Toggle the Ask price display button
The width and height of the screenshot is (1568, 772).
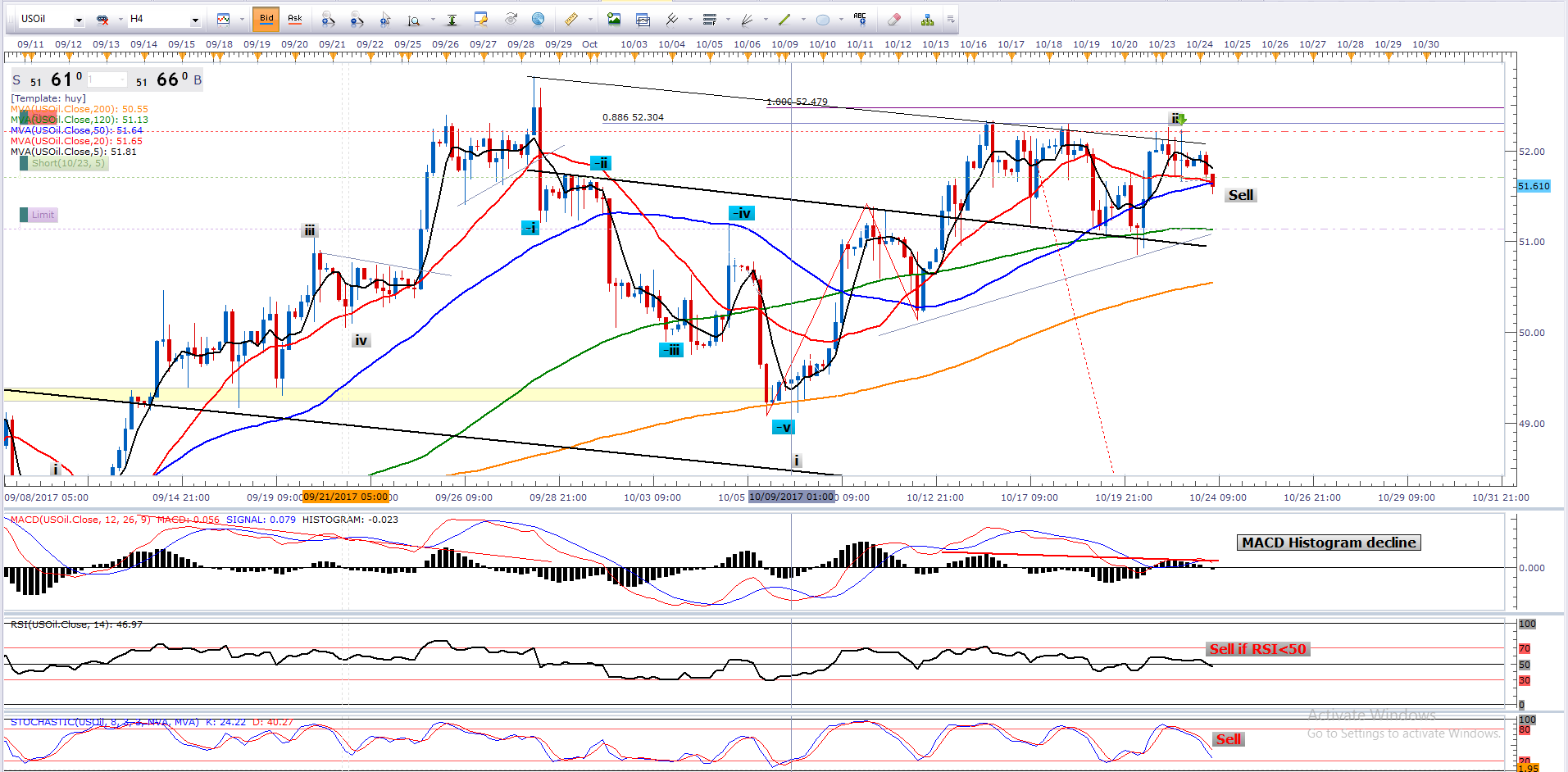coord(295,19)
